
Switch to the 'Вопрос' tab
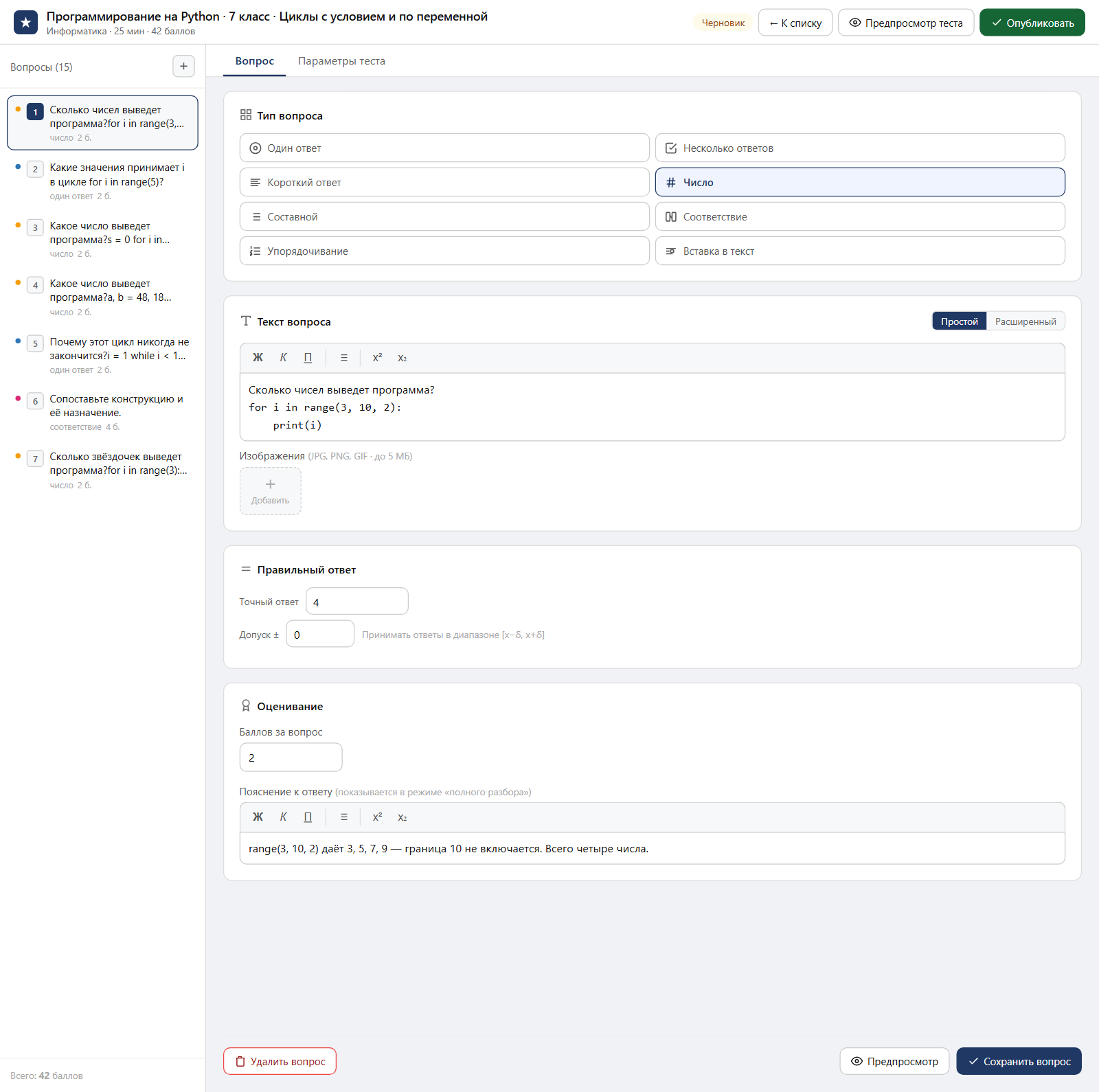tap(255, 61)
